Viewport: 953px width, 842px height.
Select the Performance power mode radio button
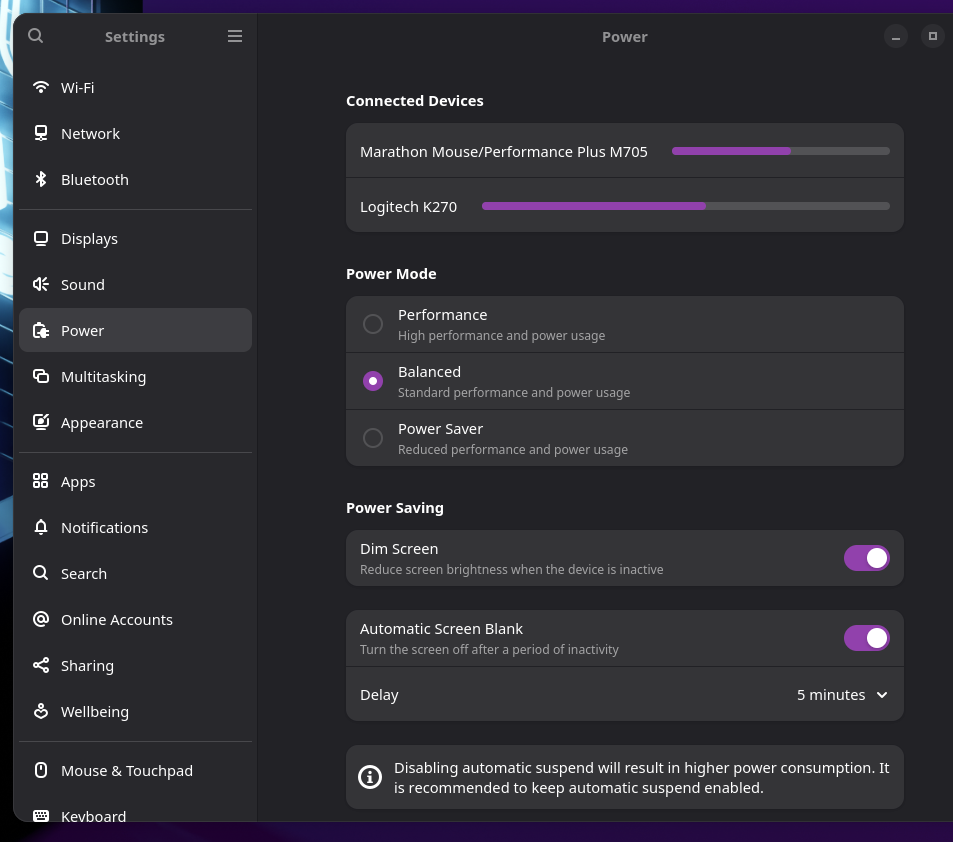(373, 324)
